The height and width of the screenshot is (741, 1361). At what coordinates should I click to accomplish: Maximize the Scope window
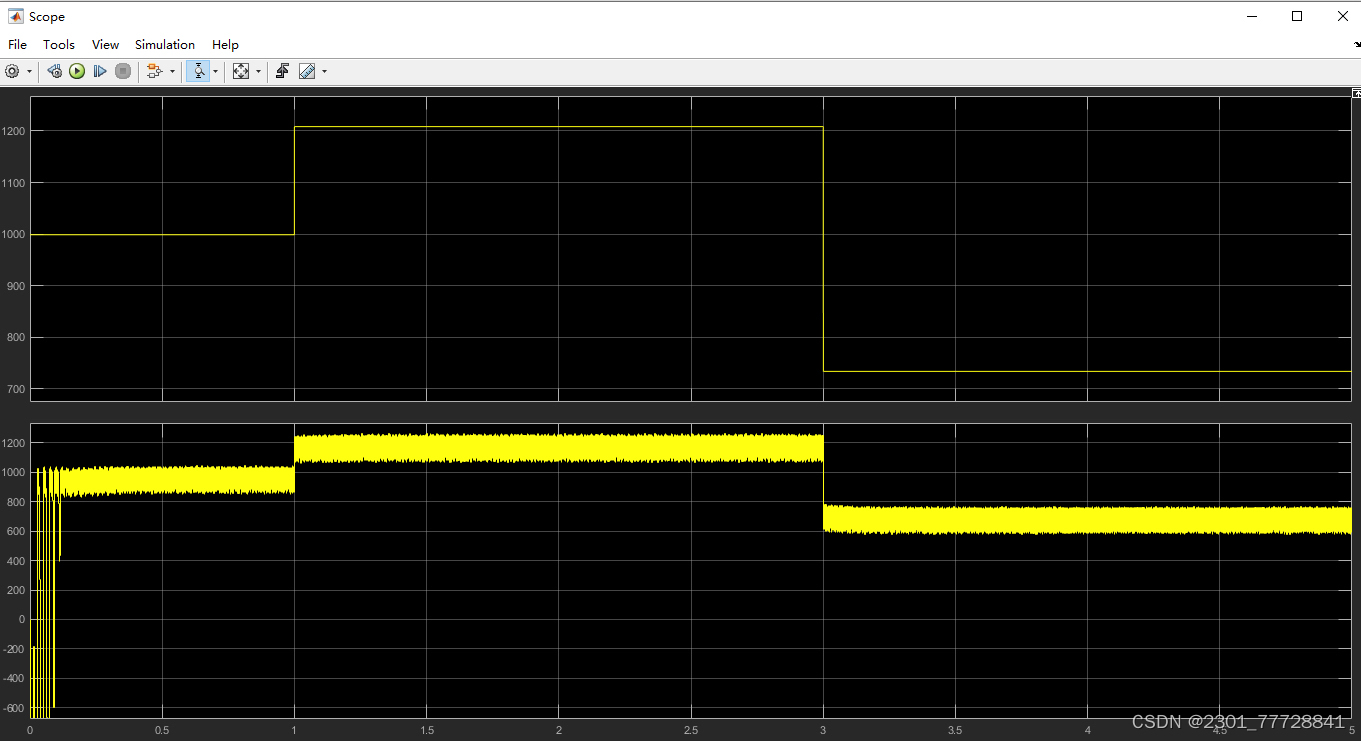[x=1297, y=16]
